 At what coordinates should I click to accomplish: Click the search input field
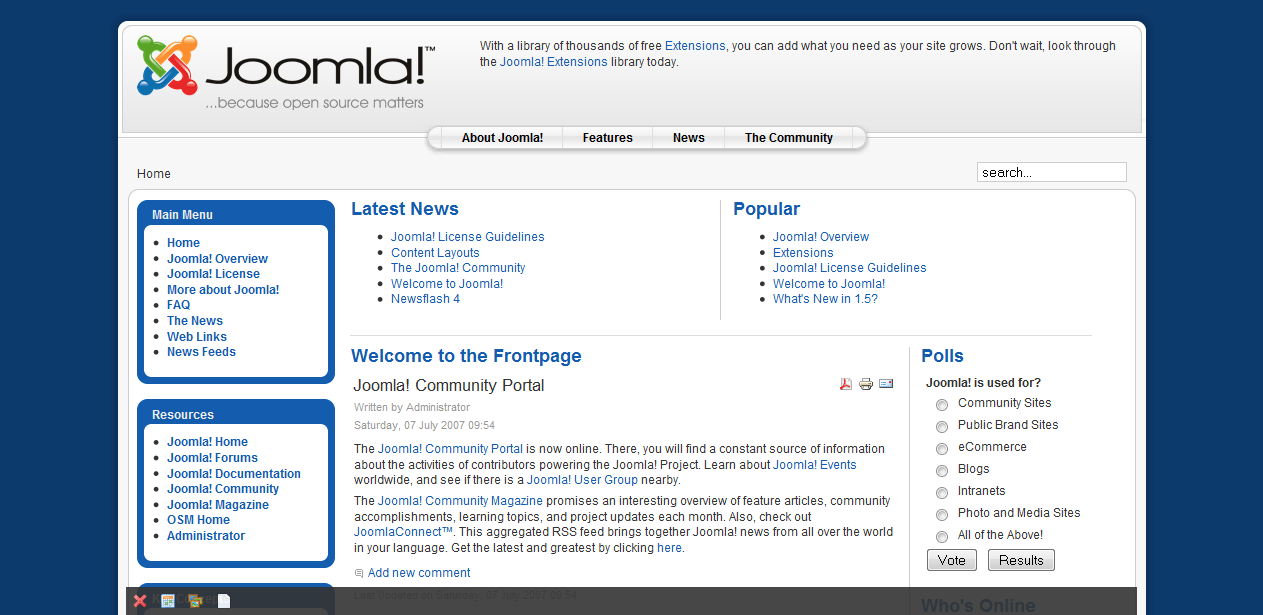coord(1052,172)
